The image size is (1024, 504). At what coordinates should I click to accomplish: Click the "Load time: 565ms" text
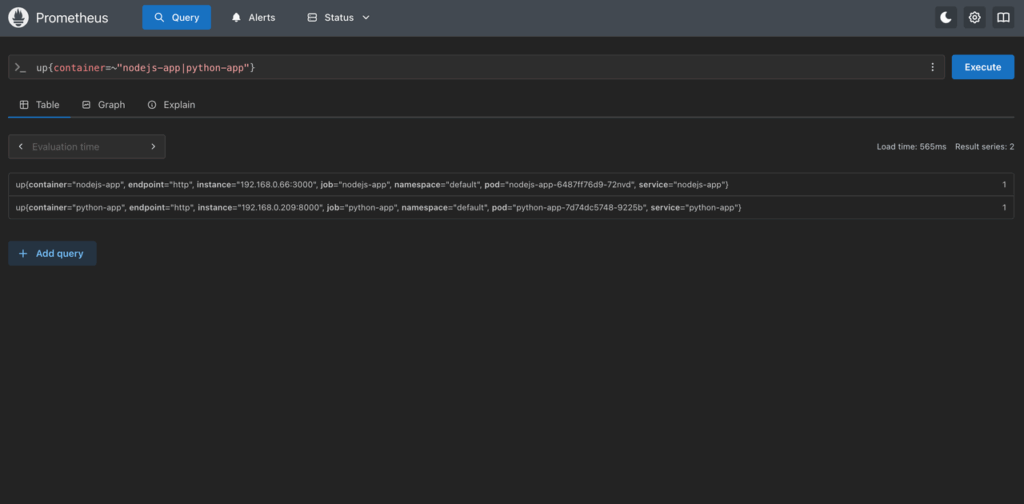click(911, 147)
